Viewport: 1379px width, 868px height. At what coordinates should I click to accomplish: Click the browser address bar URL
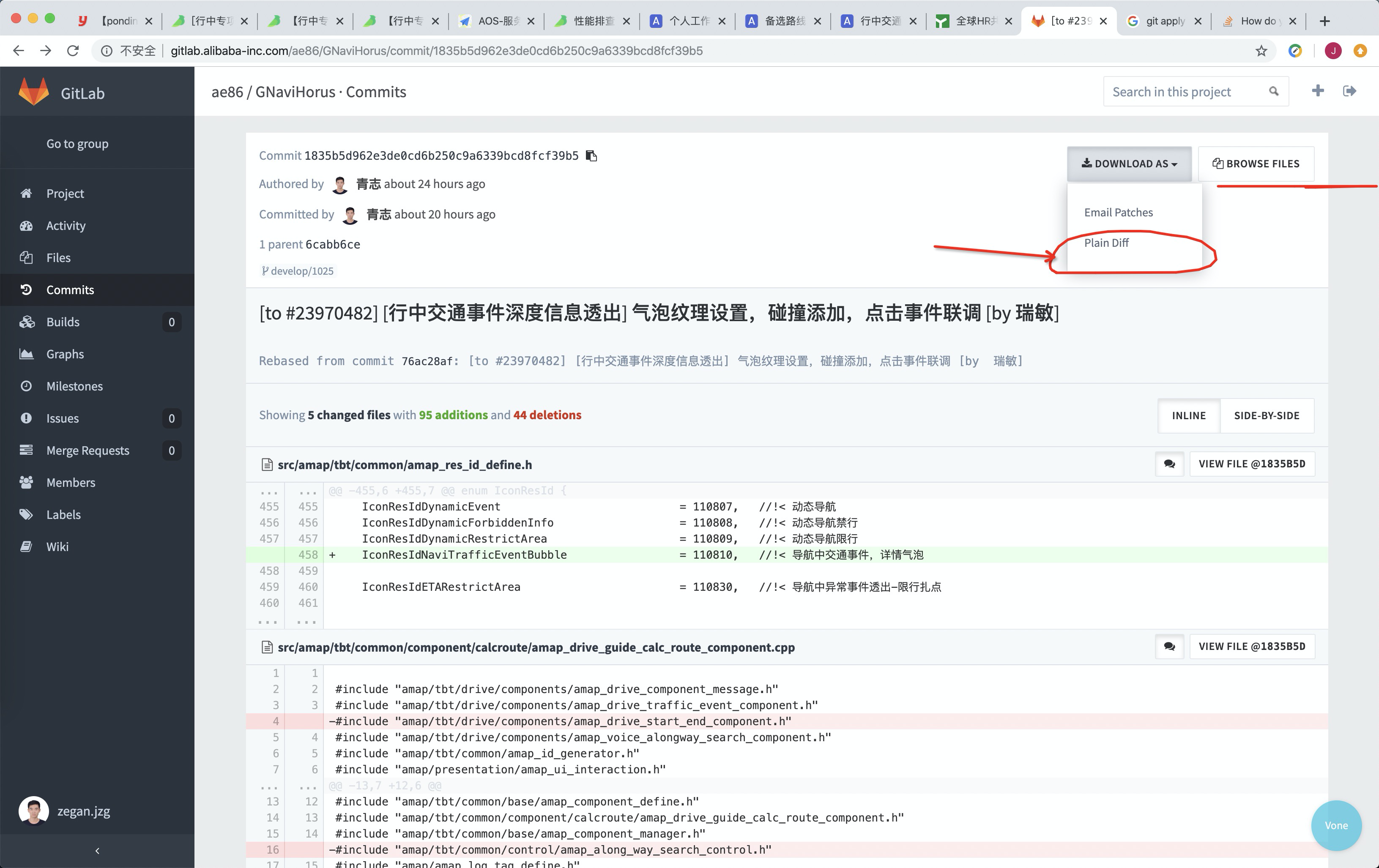click(x=436, y=51)
